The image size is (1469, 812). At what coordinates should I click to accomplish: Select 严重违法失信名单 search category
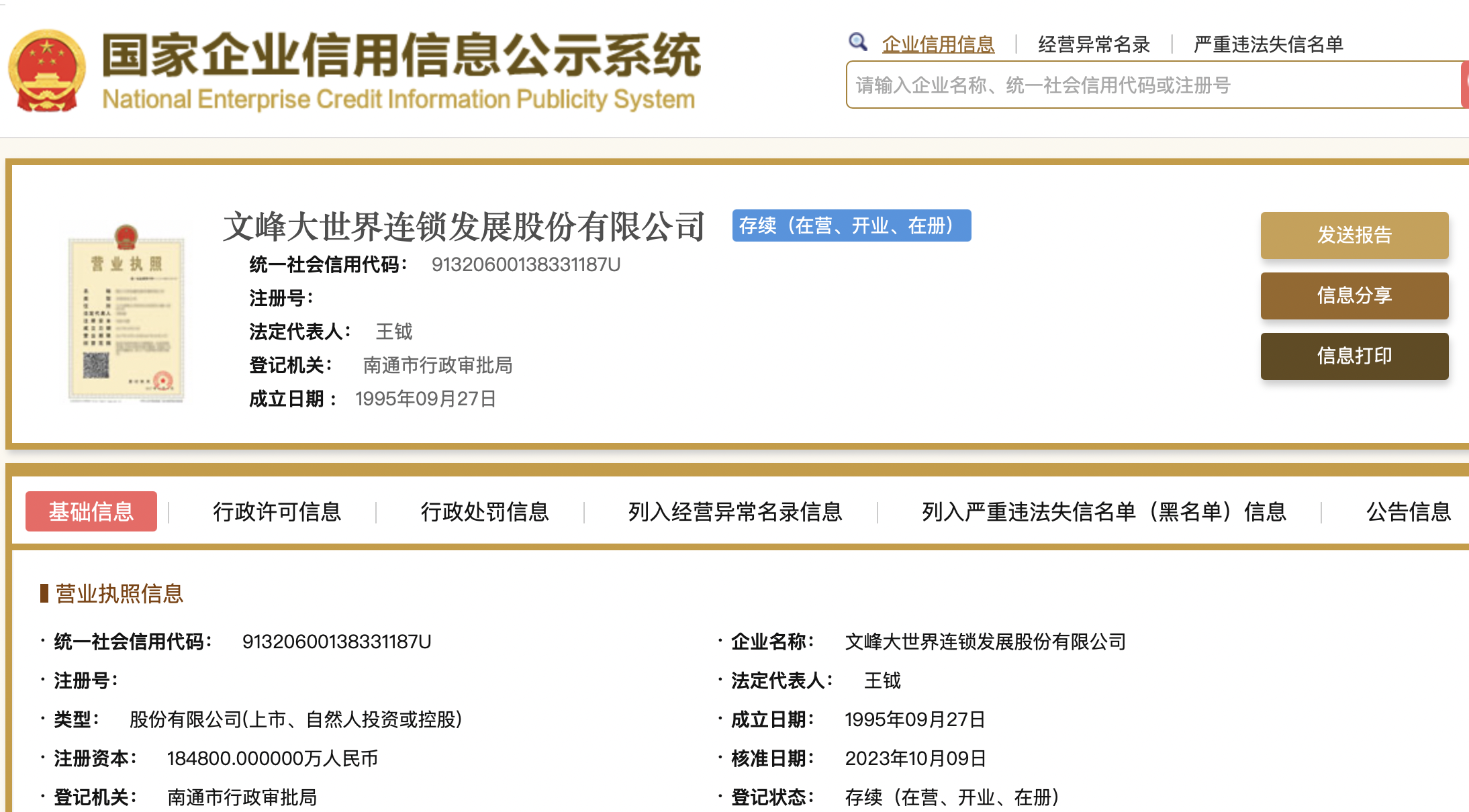pos(1268,44)
